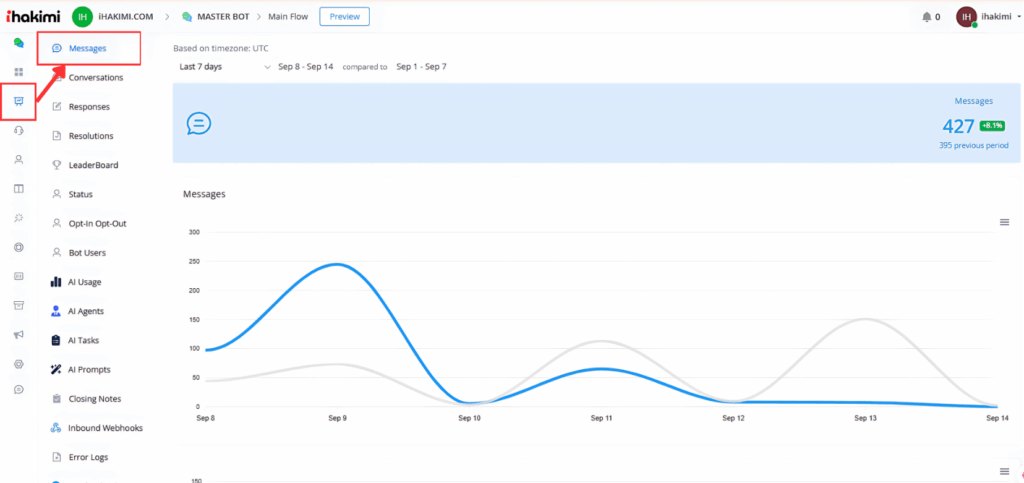1024x483 pixels.
Task: Click the ihakimi logo
Action: (x=33, y=16)
